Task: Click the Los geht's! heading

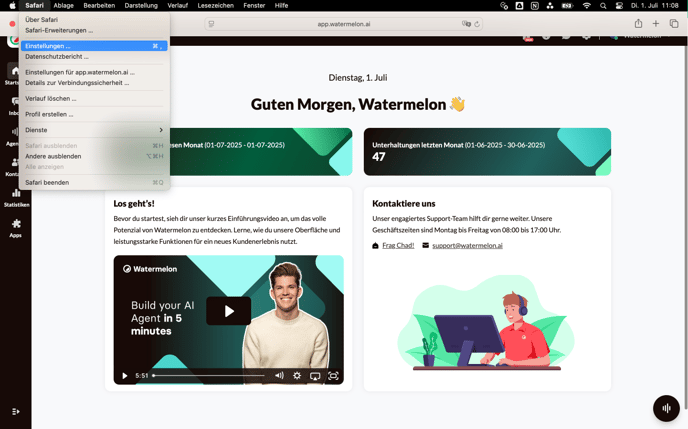Action: 134,204
